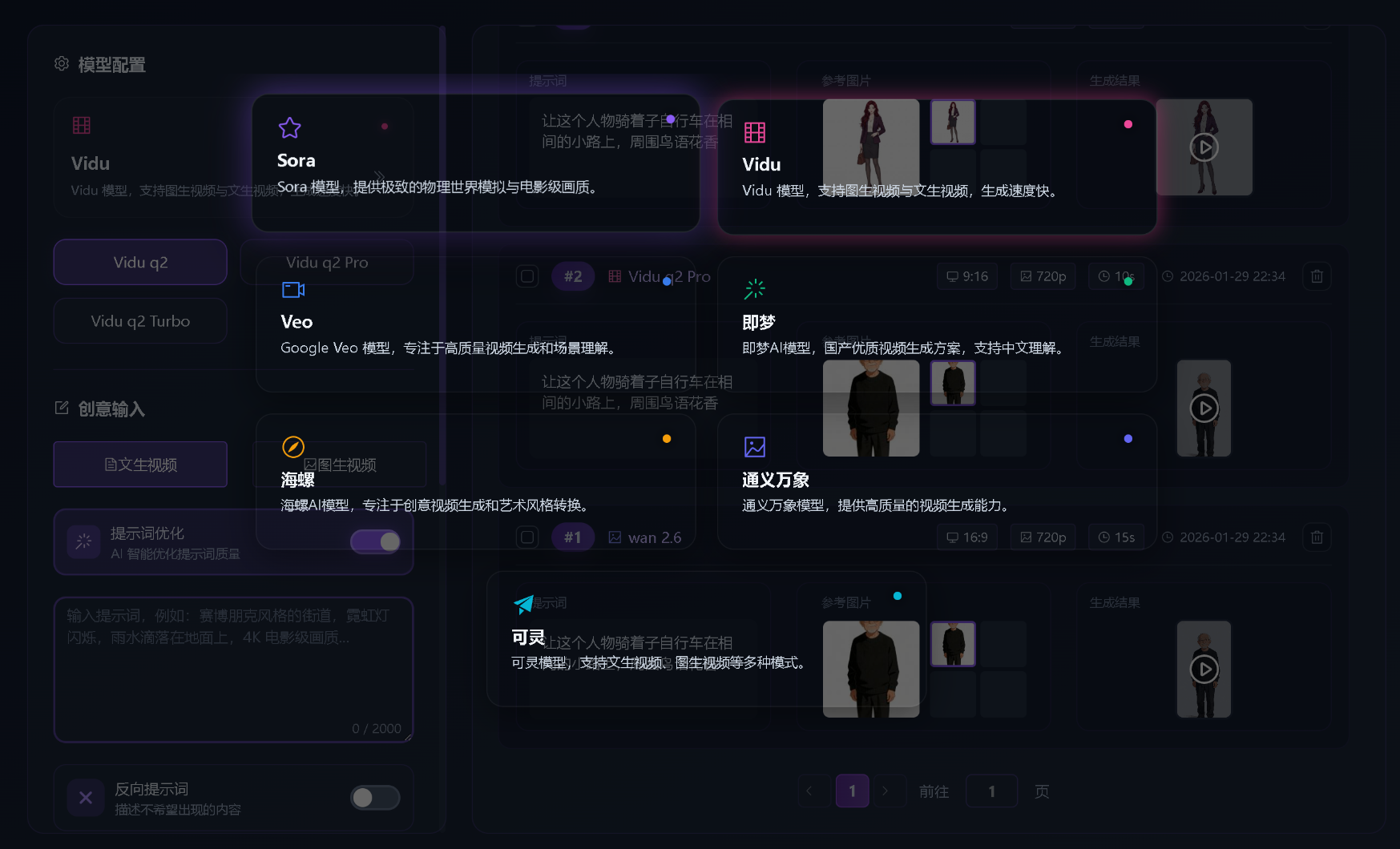Click the 通义万象 image icon
The height and width of the screenshot is (849, 1400).
click(x=754, y=447)
